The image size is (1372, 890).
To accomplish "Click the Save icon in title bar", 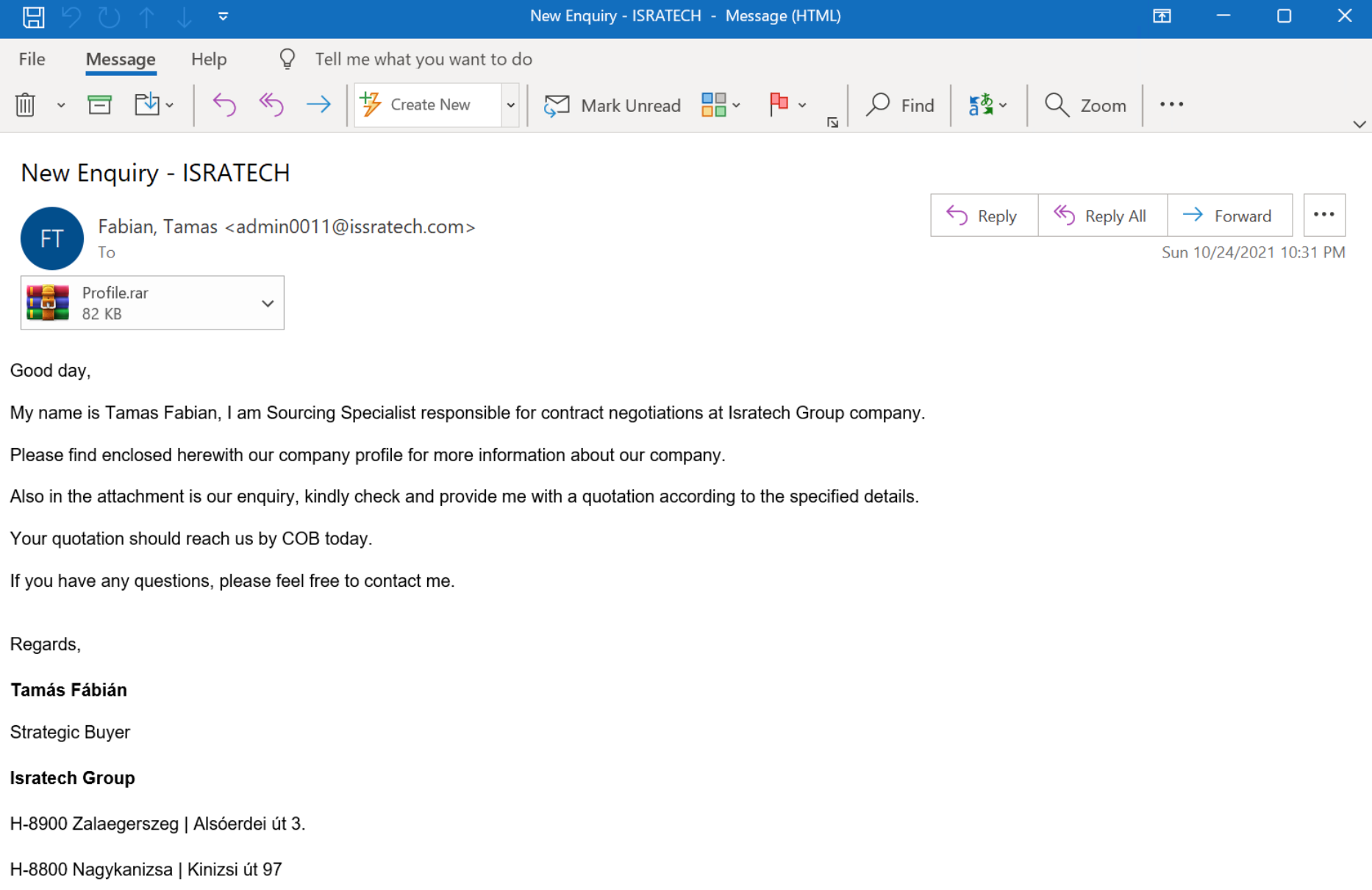I will point(33,16).
